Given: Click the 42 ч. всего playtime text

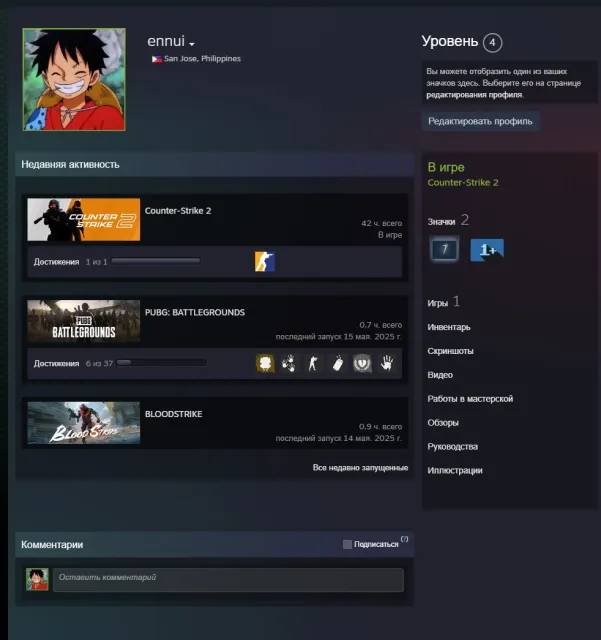Looking at the screenshot, I should (381, 223).
